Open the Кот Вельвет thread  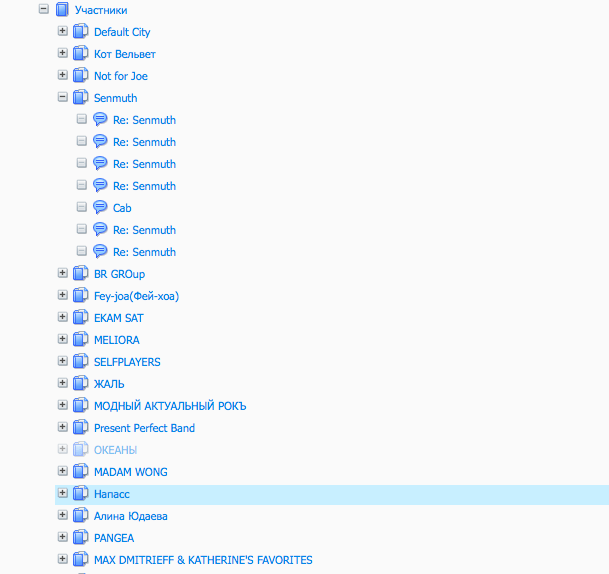(125, 54)
